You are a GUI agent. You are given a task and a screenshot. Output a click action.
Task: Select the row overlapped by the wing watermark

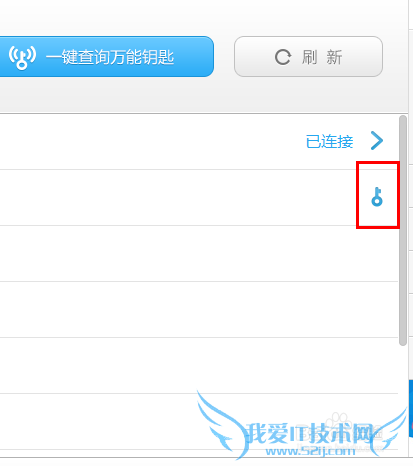pyautogui.click(x=199, y=421)
